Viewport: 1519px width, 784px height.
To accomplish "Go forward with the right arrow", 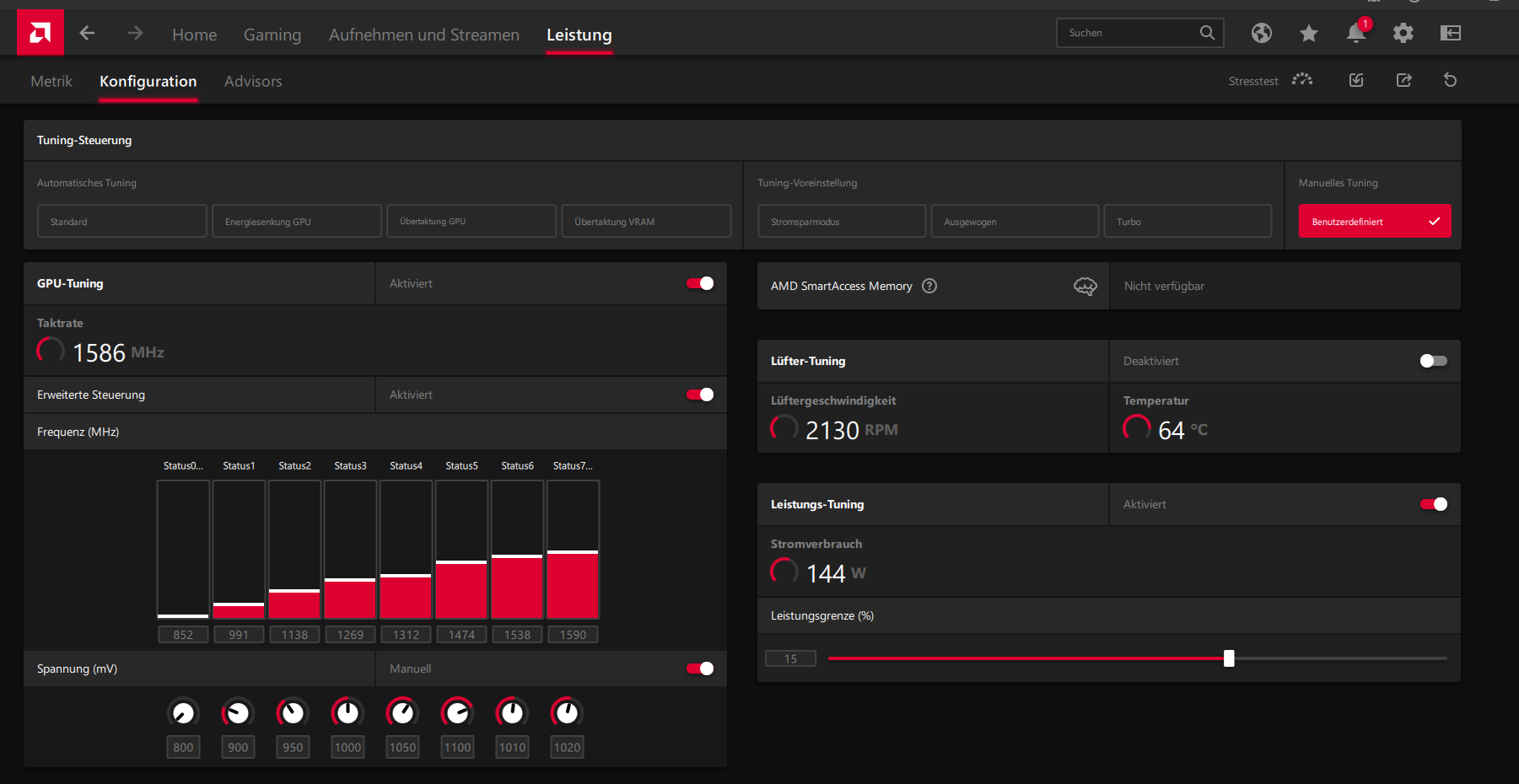I will click(135, 33).
